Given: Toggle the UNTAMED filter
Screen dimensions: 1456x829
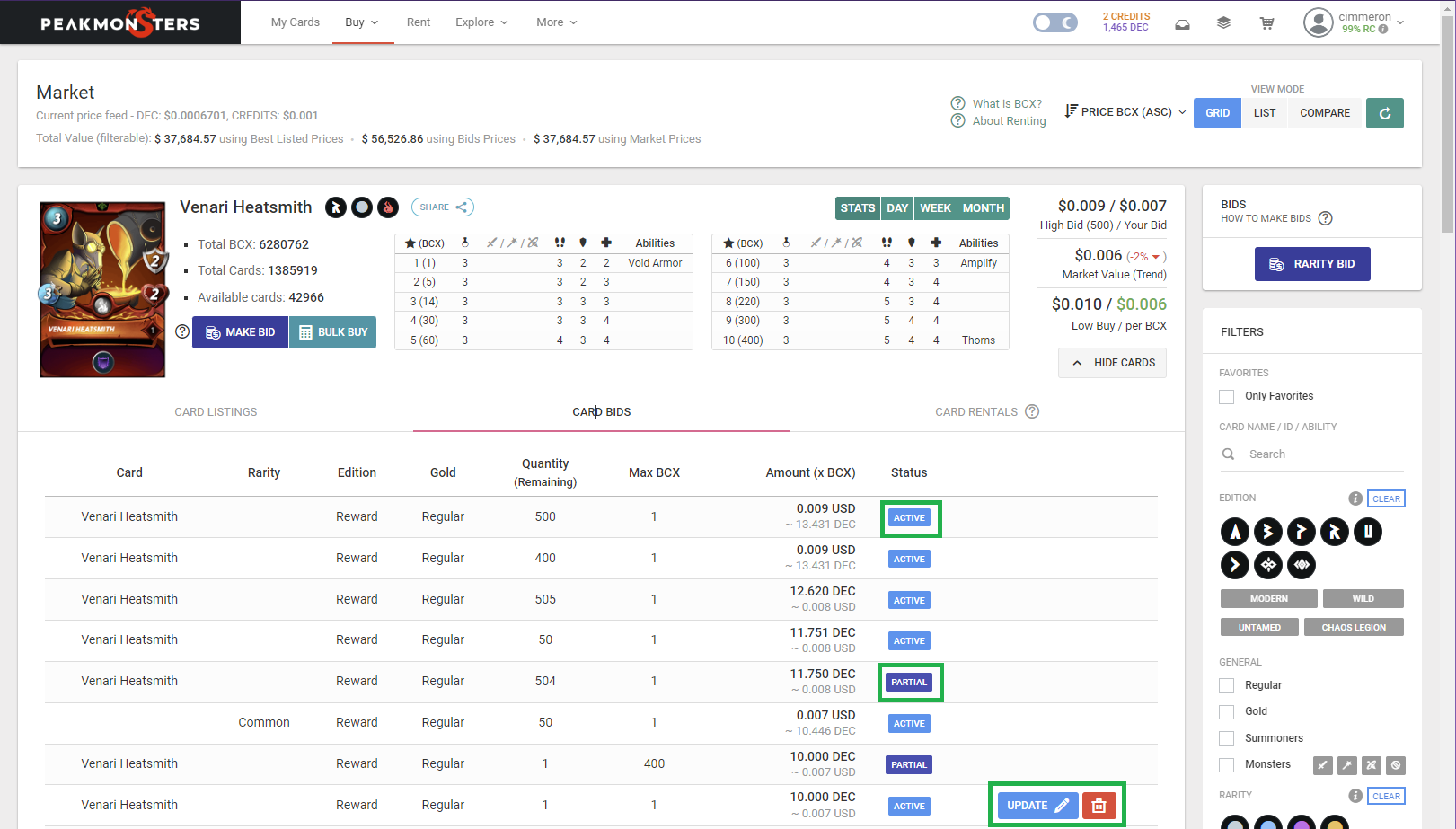Looking at the screenshot, I should [1259, 627].
